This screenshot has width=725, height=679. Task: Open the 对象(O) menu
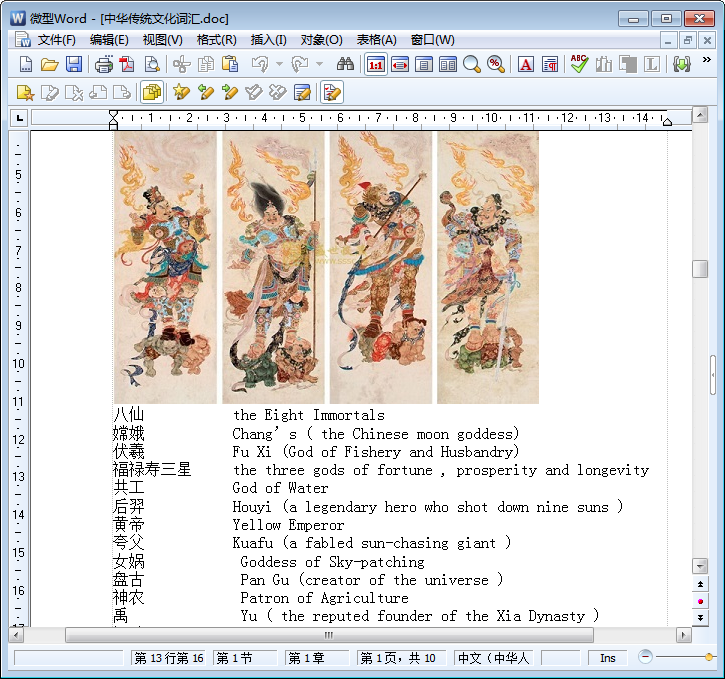click(322, 40)
